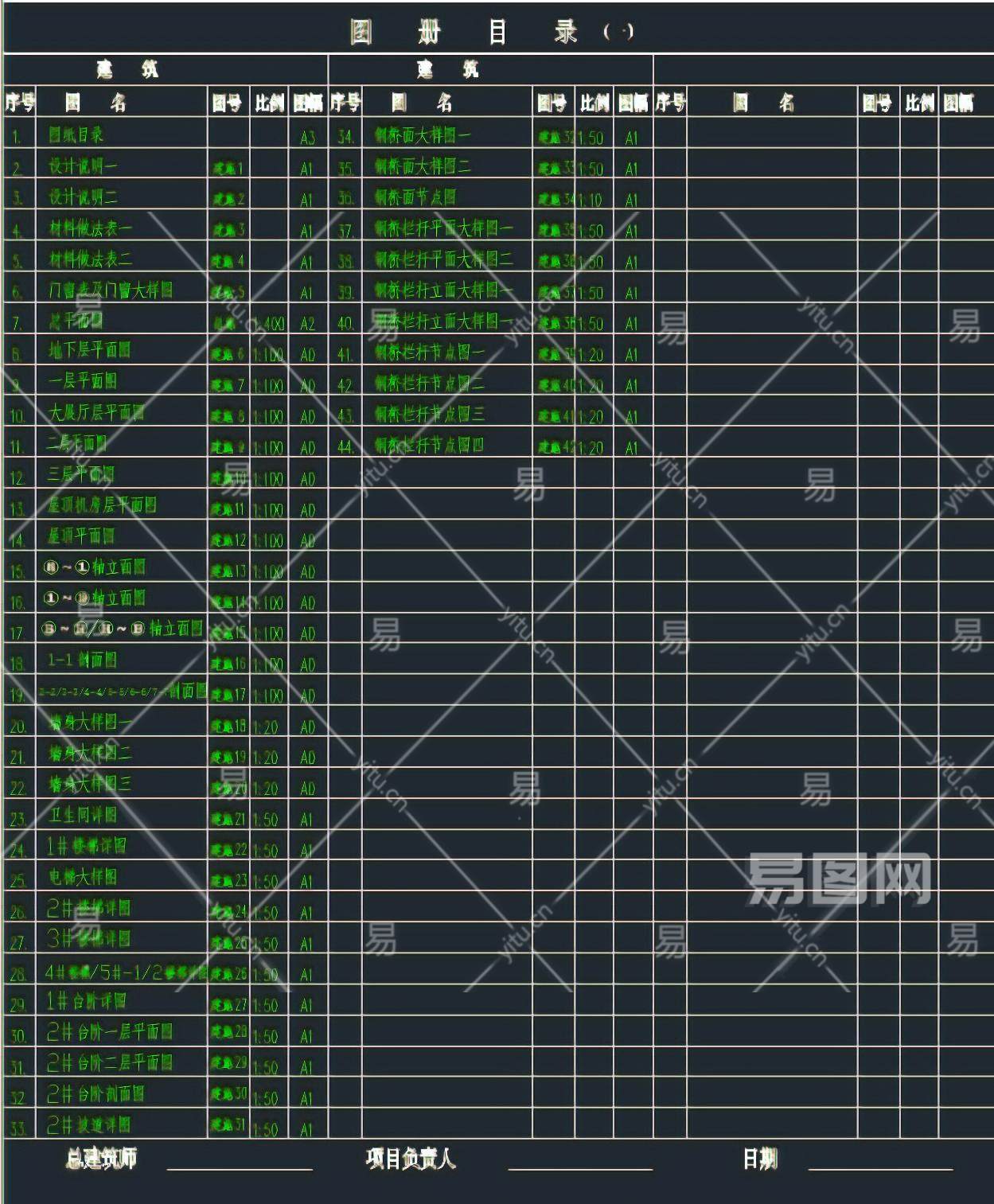Click the 设计说明一 drawing name

(x=83, y=166)
